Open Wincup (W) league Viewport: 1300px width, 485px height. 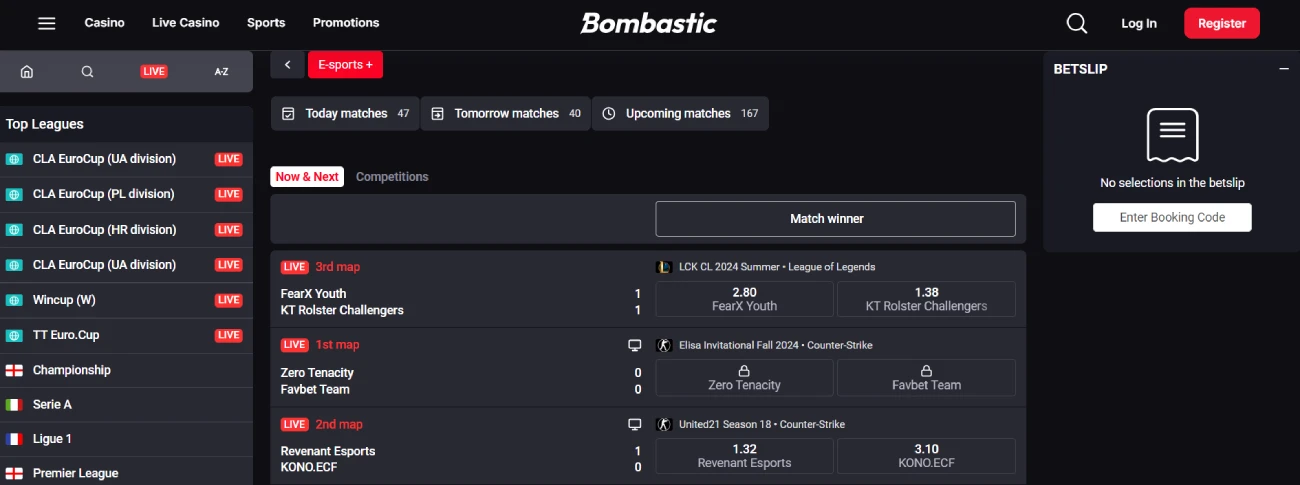pos(126,300)
